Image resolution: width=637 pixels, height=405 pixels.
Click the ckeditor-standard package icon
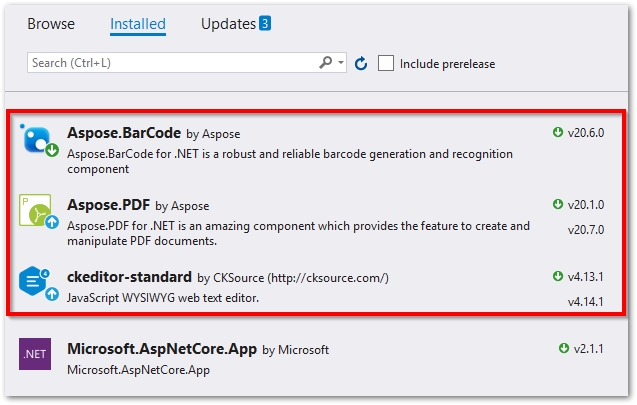38,283
